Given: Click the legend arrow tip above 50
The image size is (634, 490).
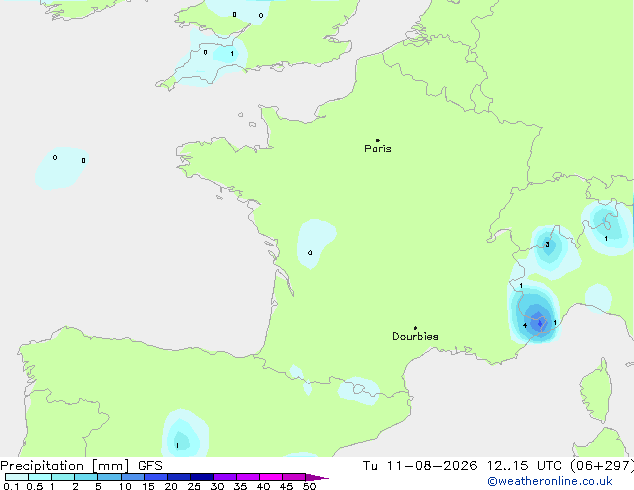Looking at the screenshot, I should [317, 477].
